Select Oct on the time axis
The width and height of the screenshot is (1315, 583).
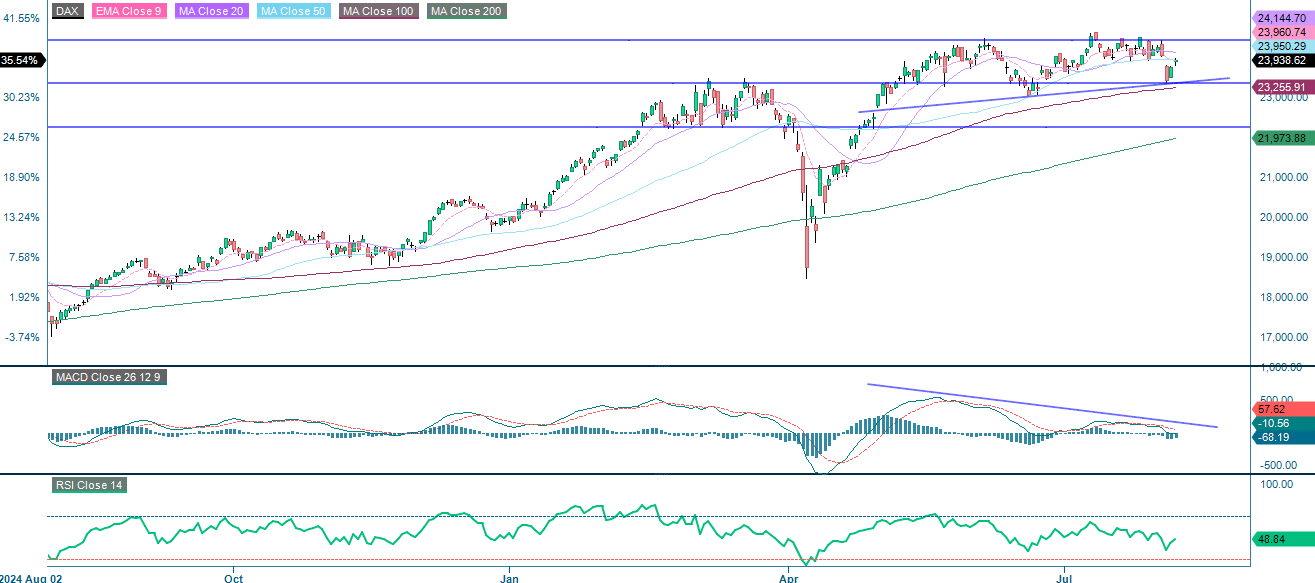coord(233,578)
